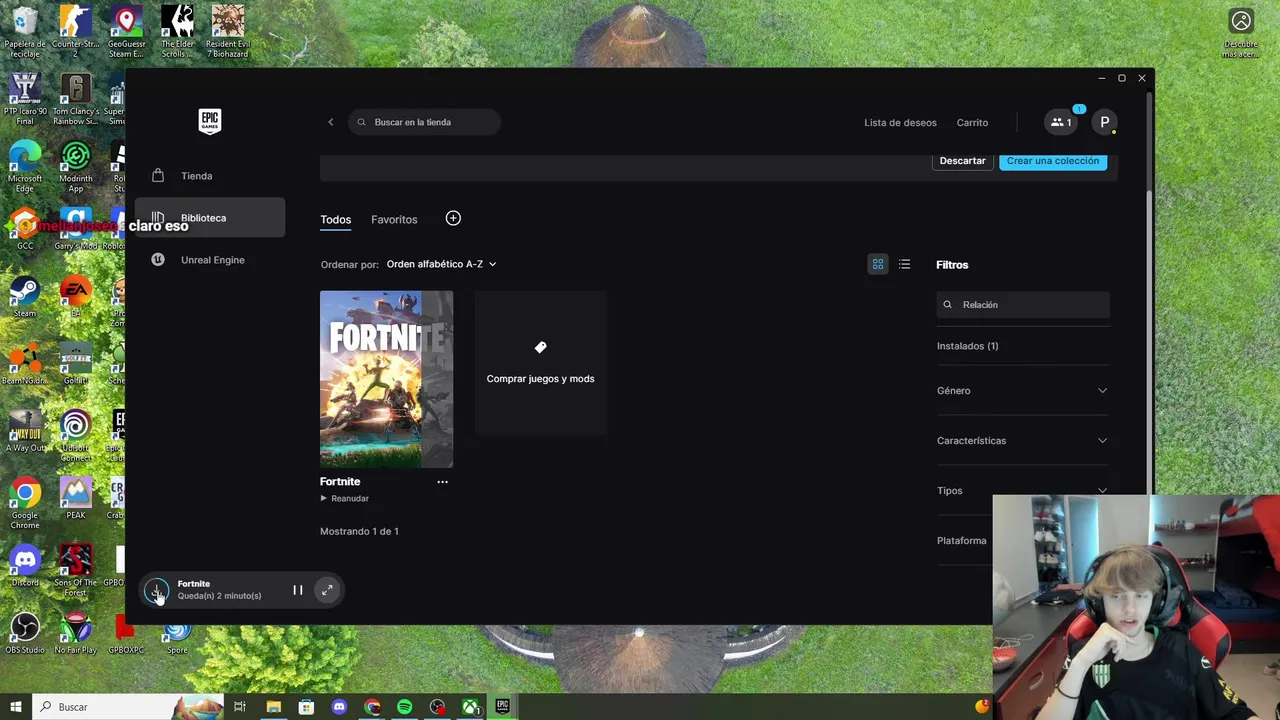Screen dimensions: 1280x720
Task: Open Xbox app from the taskbar
Action: click(x=470, y=707)
